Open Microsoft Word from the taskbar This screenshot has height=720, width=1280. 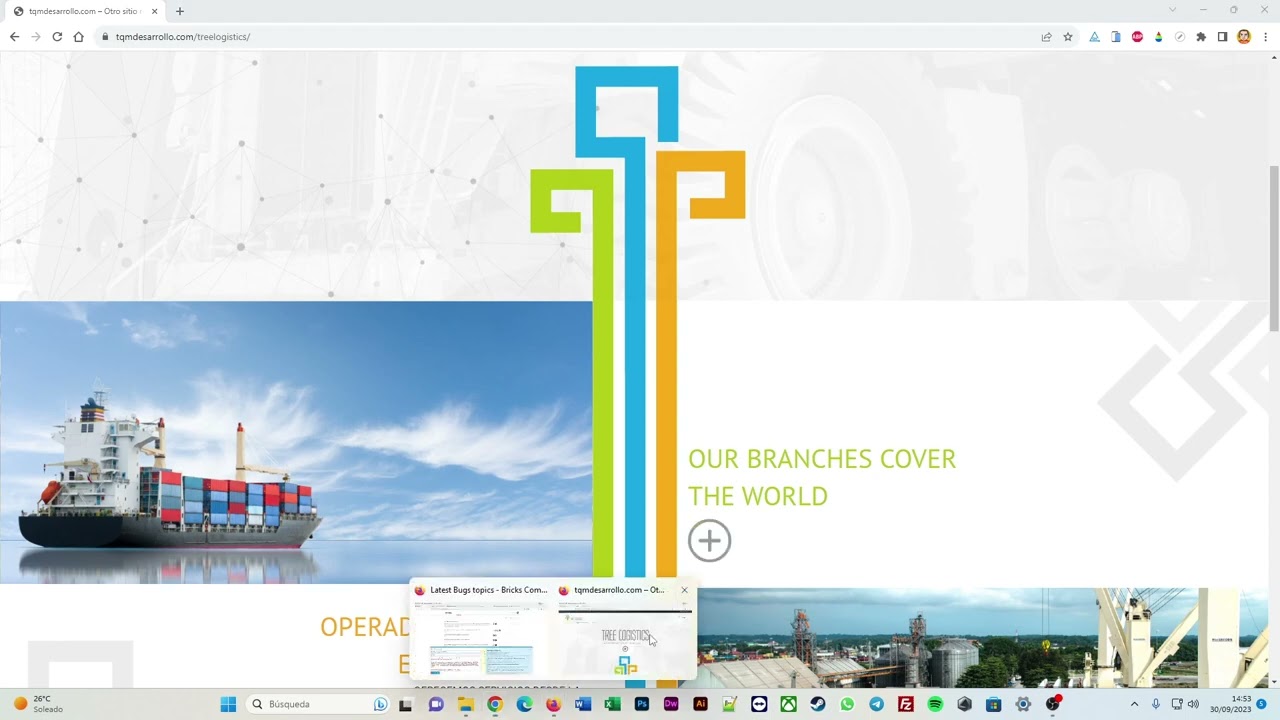pyautogui.click(x=583, y=704)
